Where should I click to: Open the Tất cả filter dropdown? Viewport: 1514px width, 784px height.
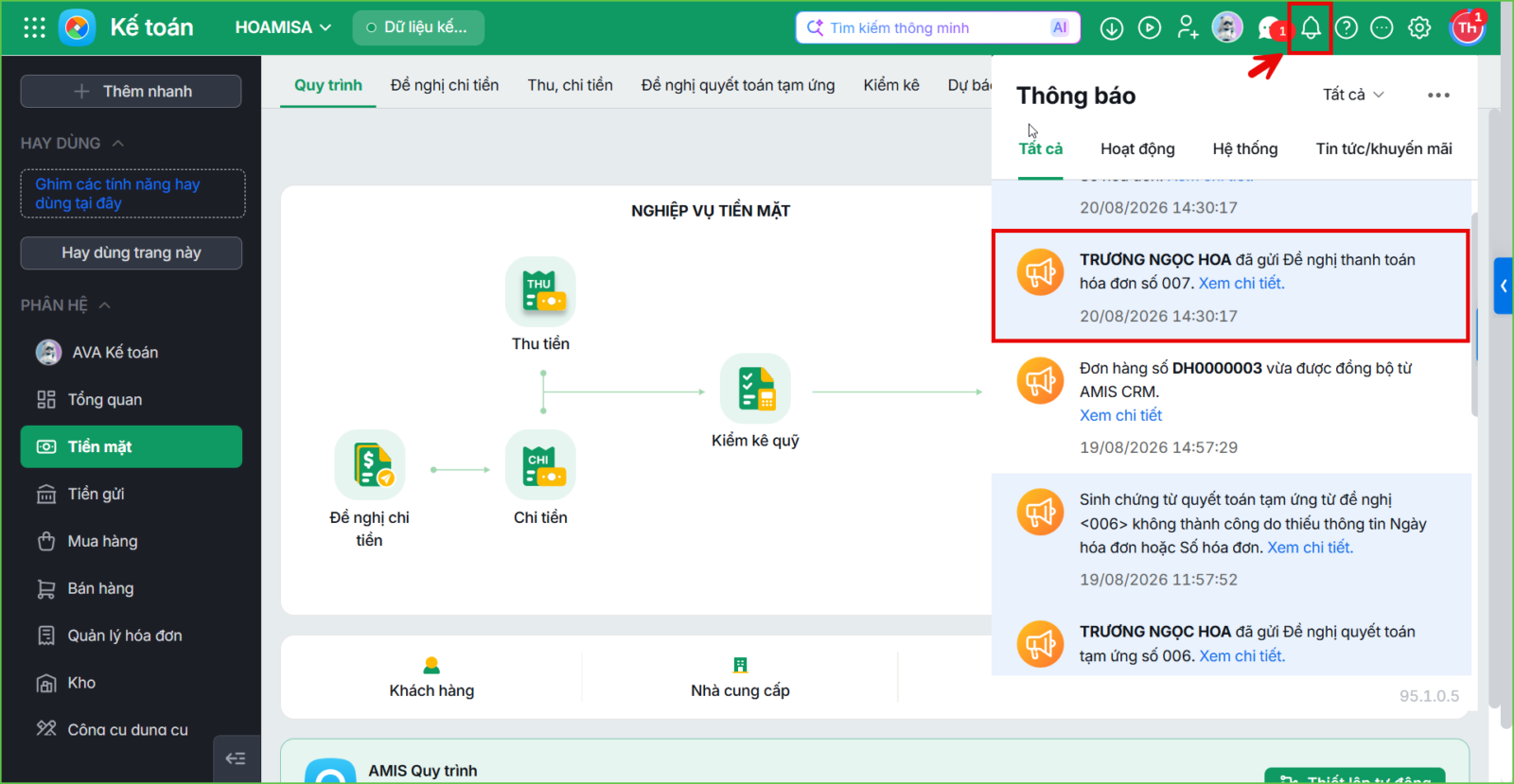[x=1353, y=95]
